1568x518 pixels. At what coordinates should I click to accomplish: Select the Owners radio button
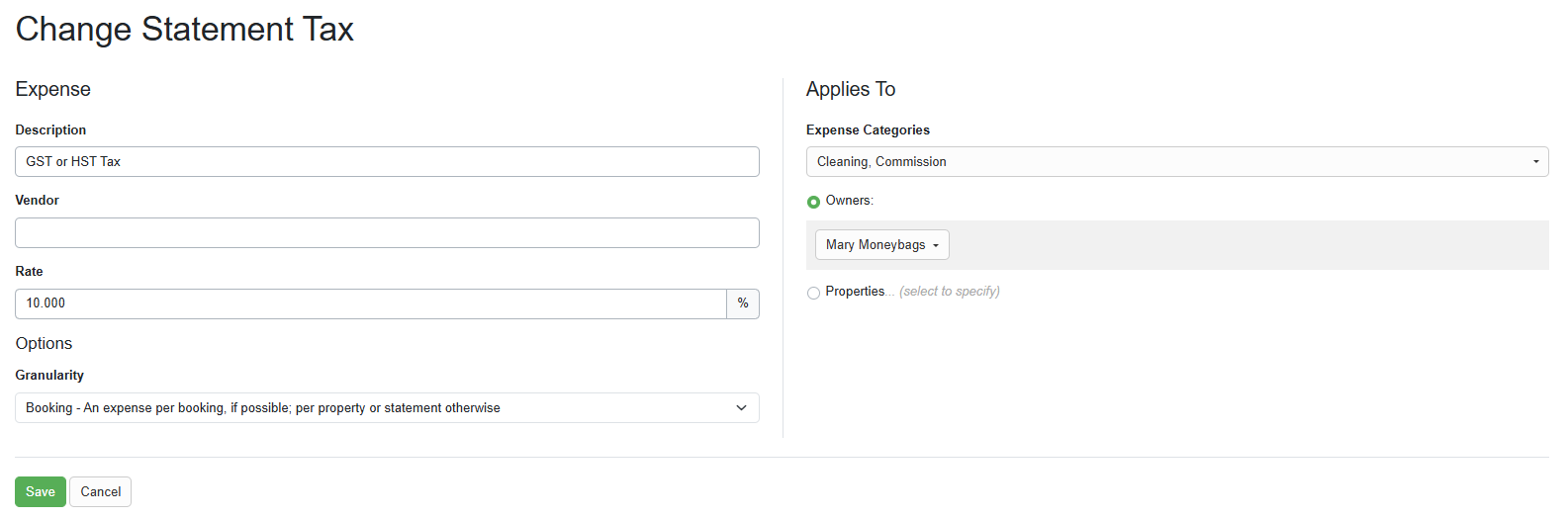813,202
